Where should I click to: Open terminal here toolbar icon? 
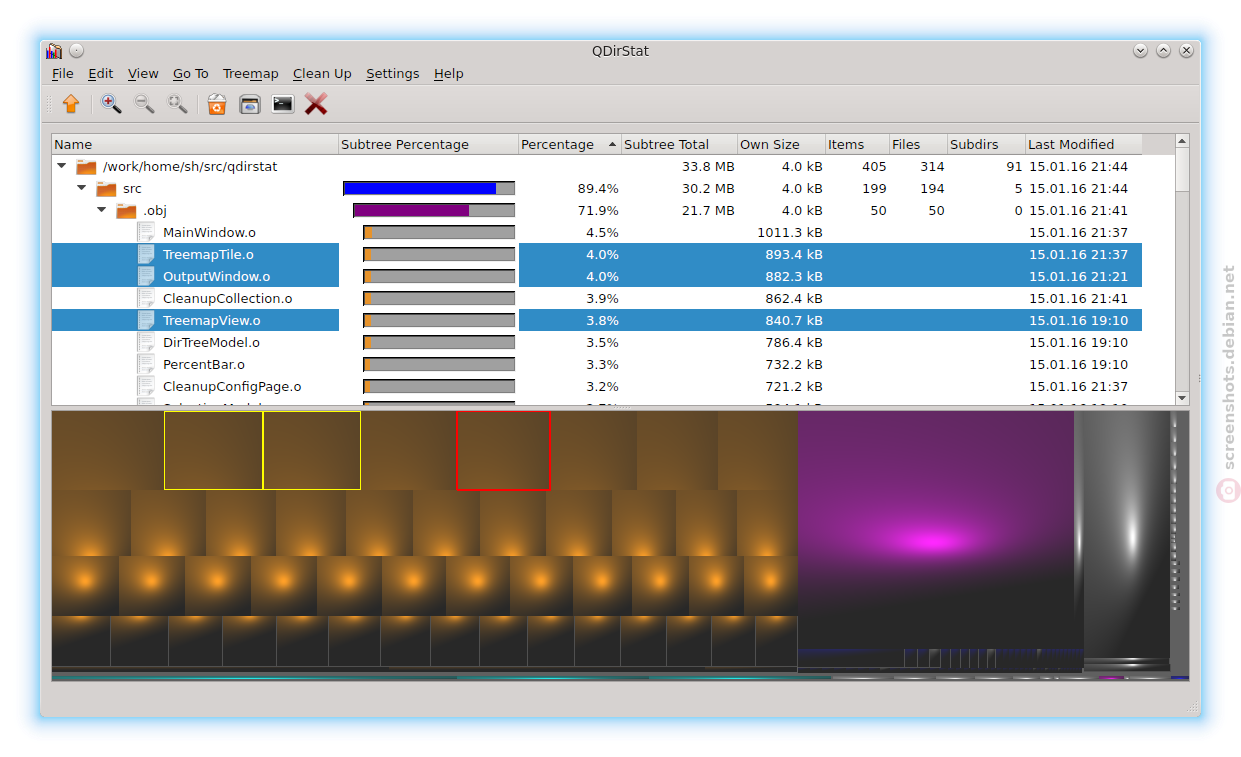(283, 104)
